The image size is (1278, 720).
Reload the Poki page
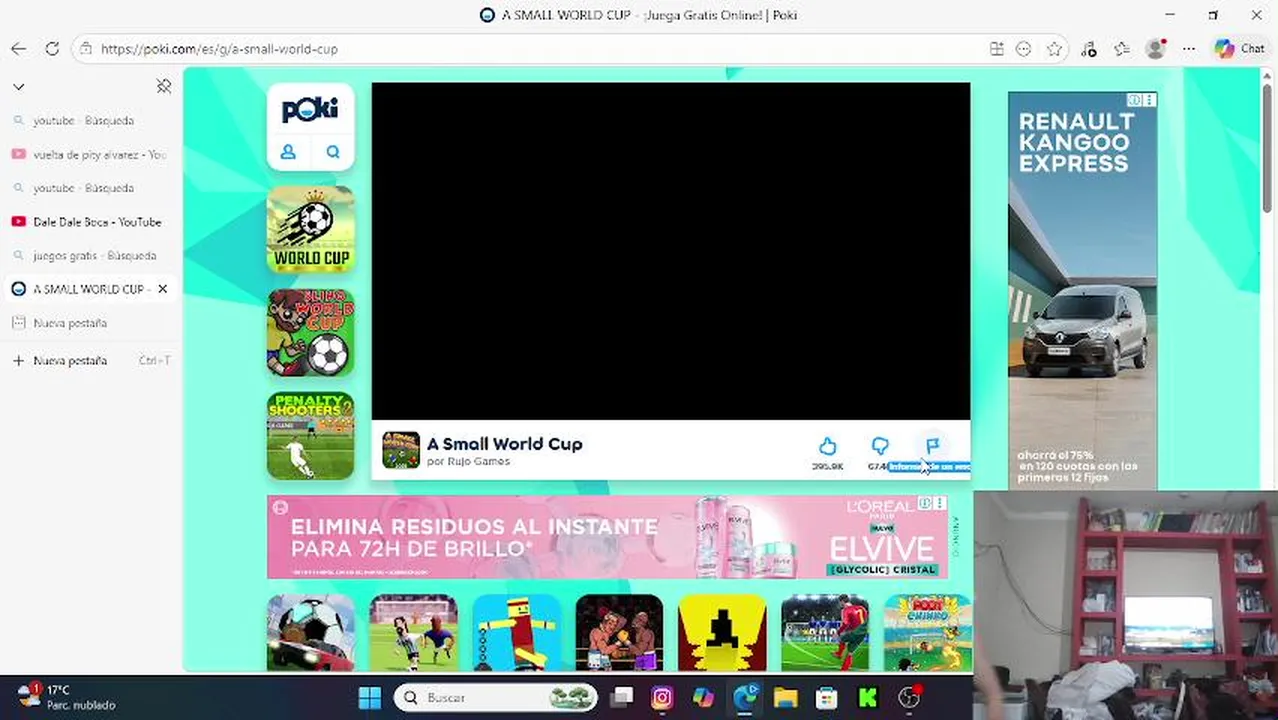pyautogui.click(x=52, y=48)
